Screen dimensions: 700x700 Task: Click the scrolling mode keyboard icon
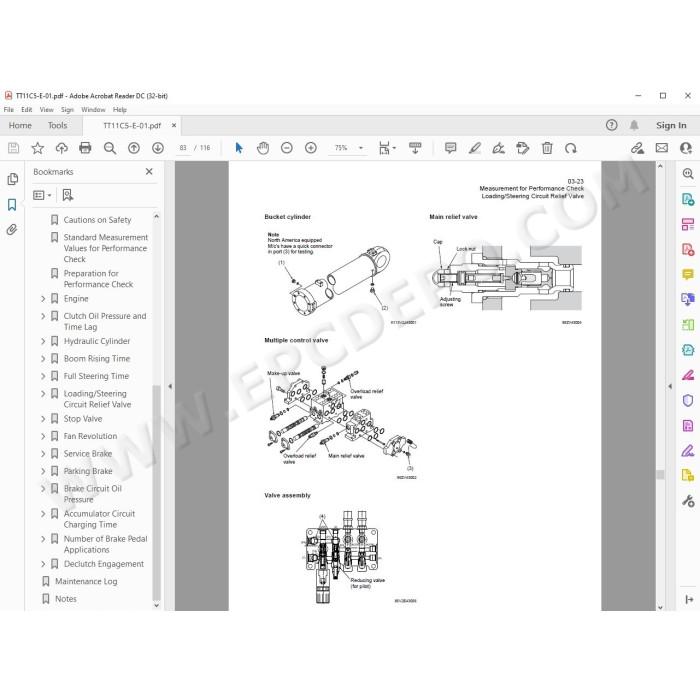(415, 148)
